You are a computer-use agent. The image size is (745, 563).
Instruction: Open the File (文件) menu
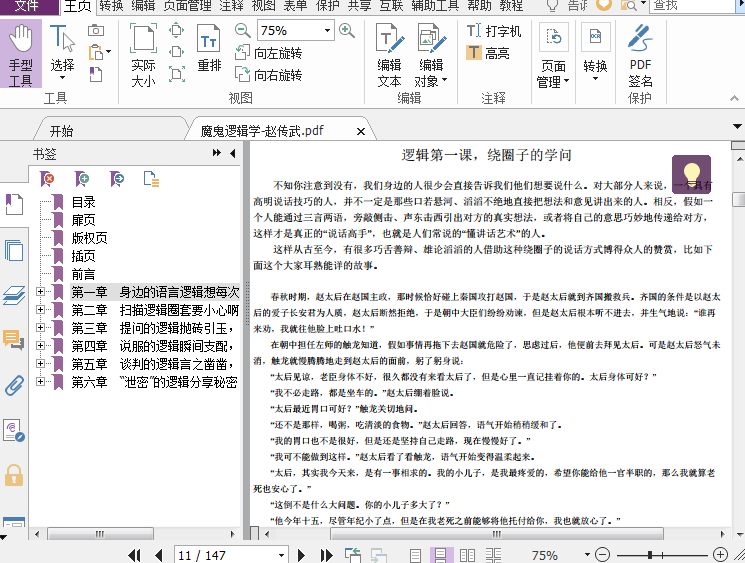(x=27, y=6)
